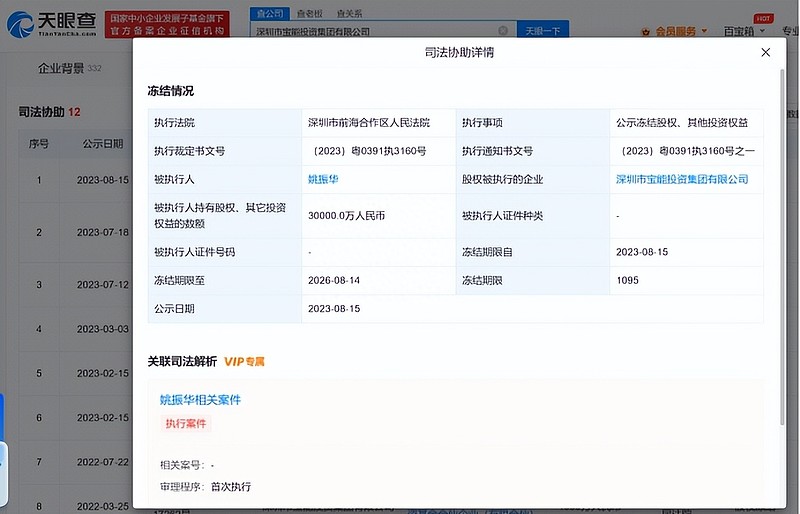This screenshot has width=800, height=514.
Task: Click the VIP专属 label
Action: point(244,362)
